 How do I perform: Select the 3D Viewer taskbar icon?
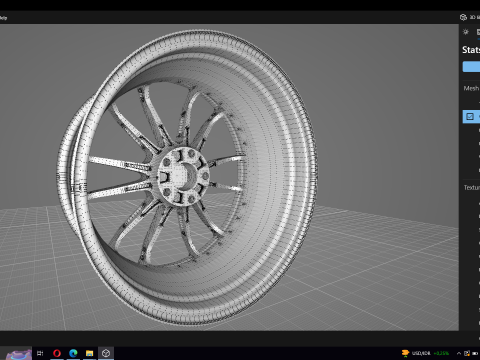[x=106, y=353]
